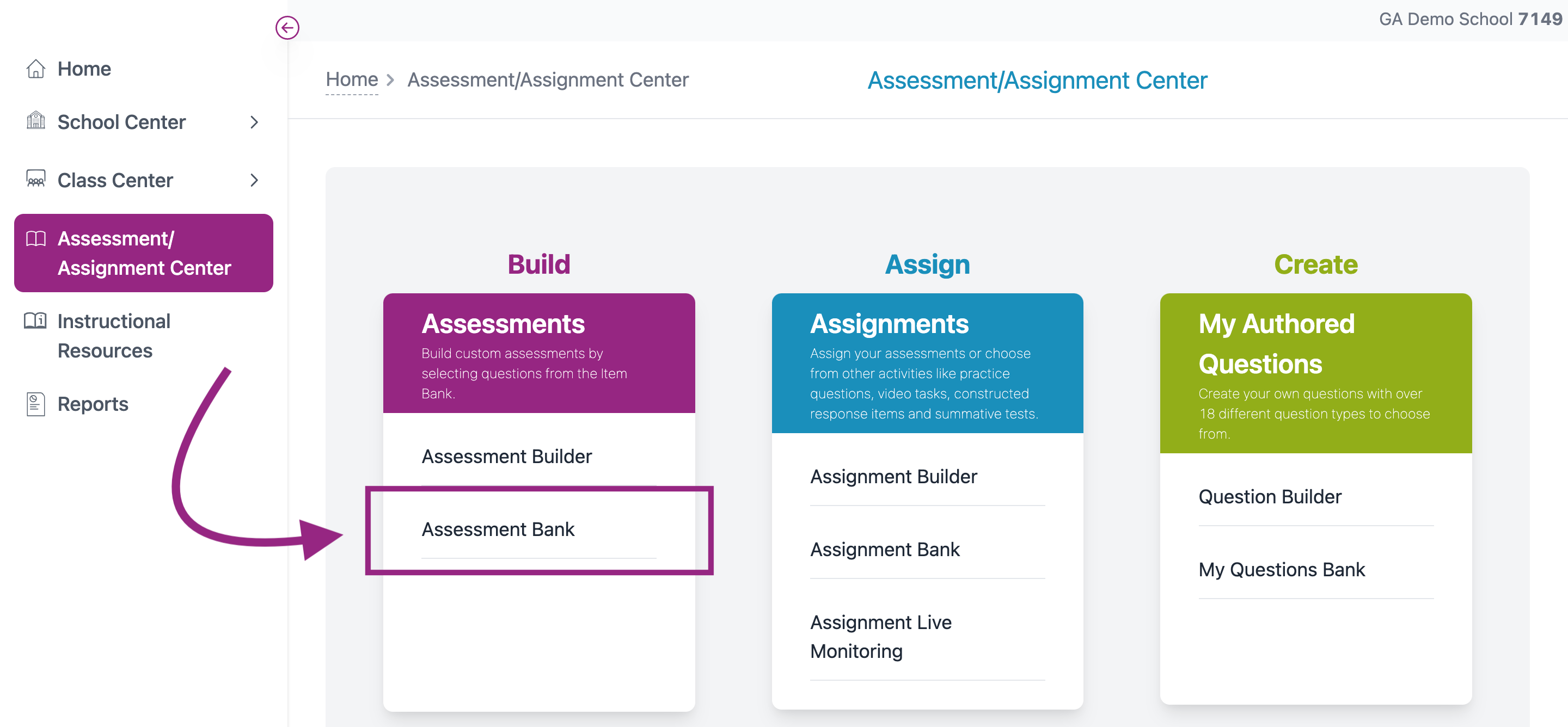This screenshot has height=727, width=1568.
Task: Open the Assignment Builder link
Action: [893, 476]
